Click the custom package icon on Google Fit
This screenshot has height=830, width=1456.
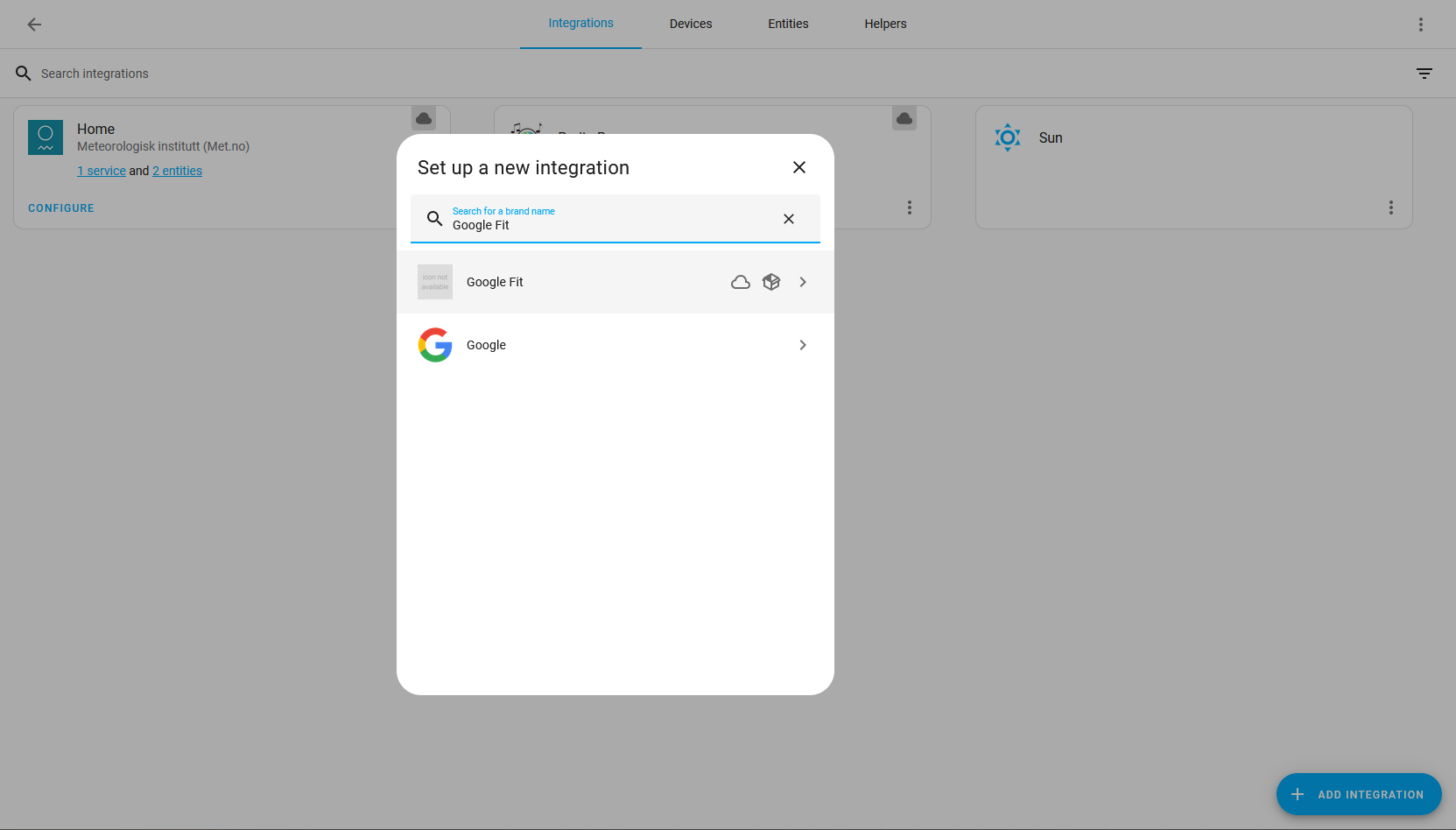(x=771, y=282)
